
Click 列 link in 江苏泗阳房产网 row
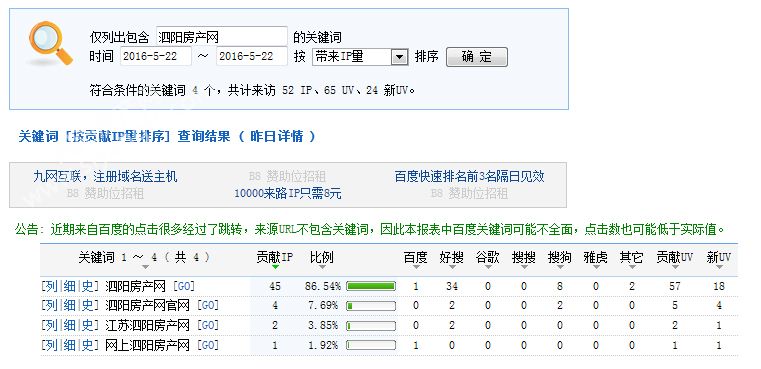coord(50,325)
